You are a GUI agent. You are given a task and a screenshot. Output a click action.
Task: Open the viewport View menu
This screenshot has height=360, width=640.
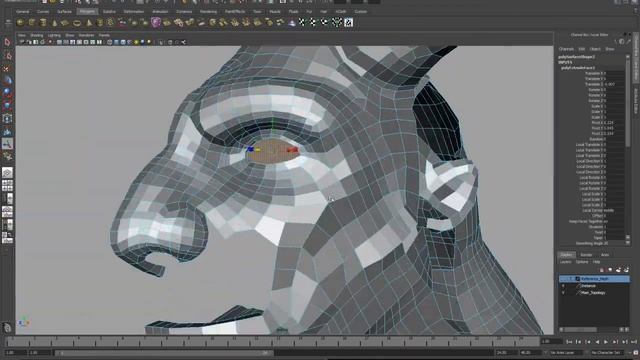tap(22, 36)
